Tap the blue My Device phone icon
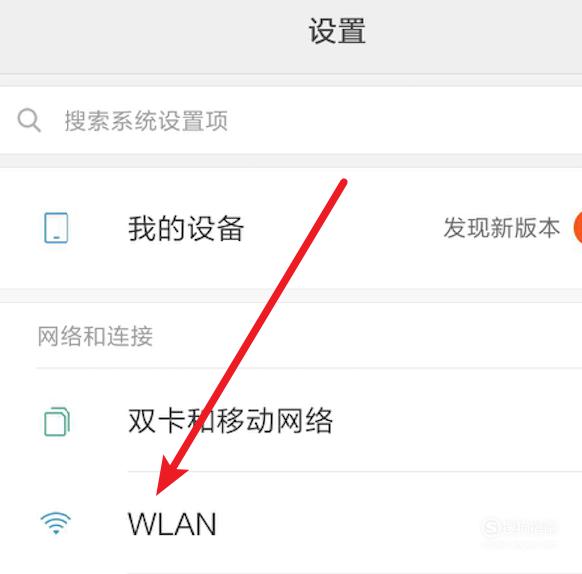Image resolution: width=582 pixels, height=574 pixels. (56, 228)
